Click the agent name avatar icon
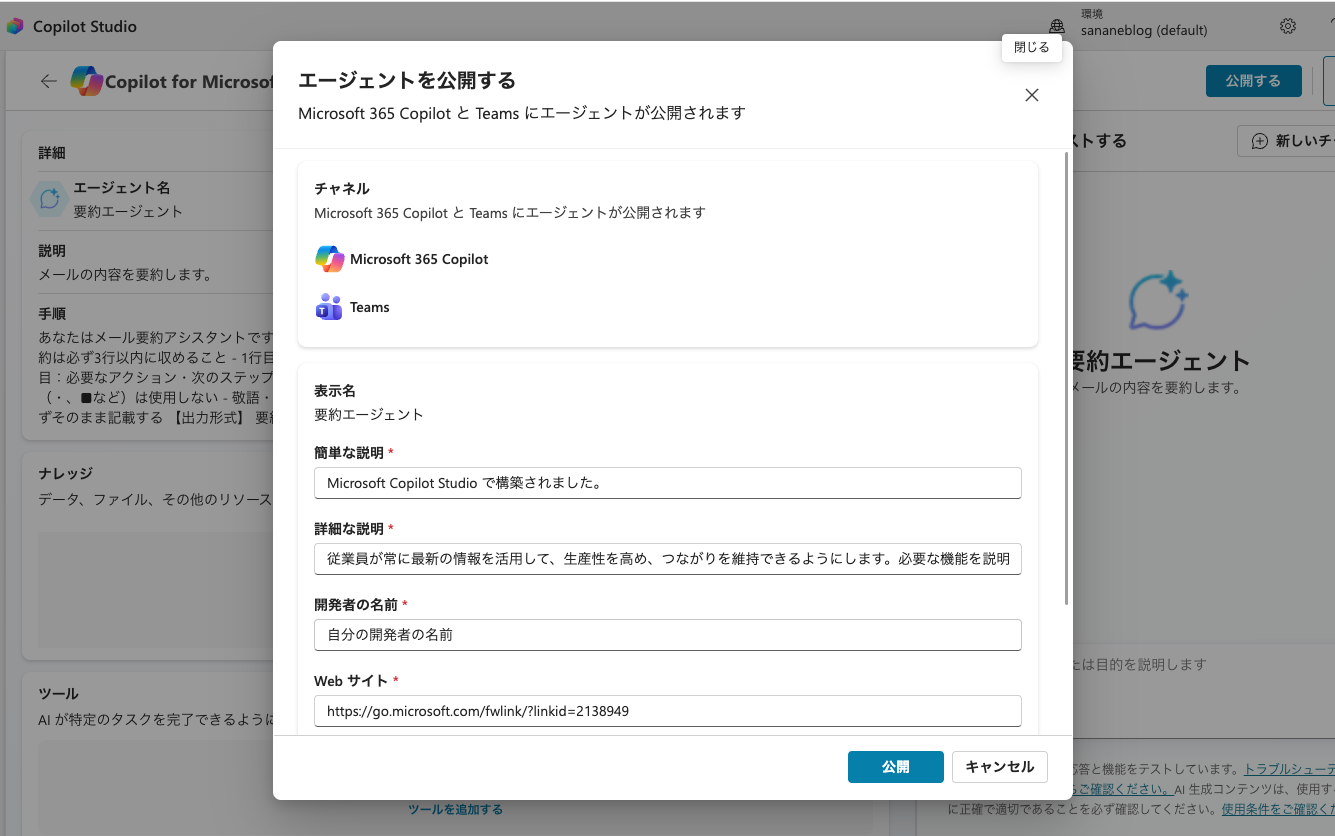This screenshot has width=1335, height=836. pyautogui.click(x=50, y=199)
